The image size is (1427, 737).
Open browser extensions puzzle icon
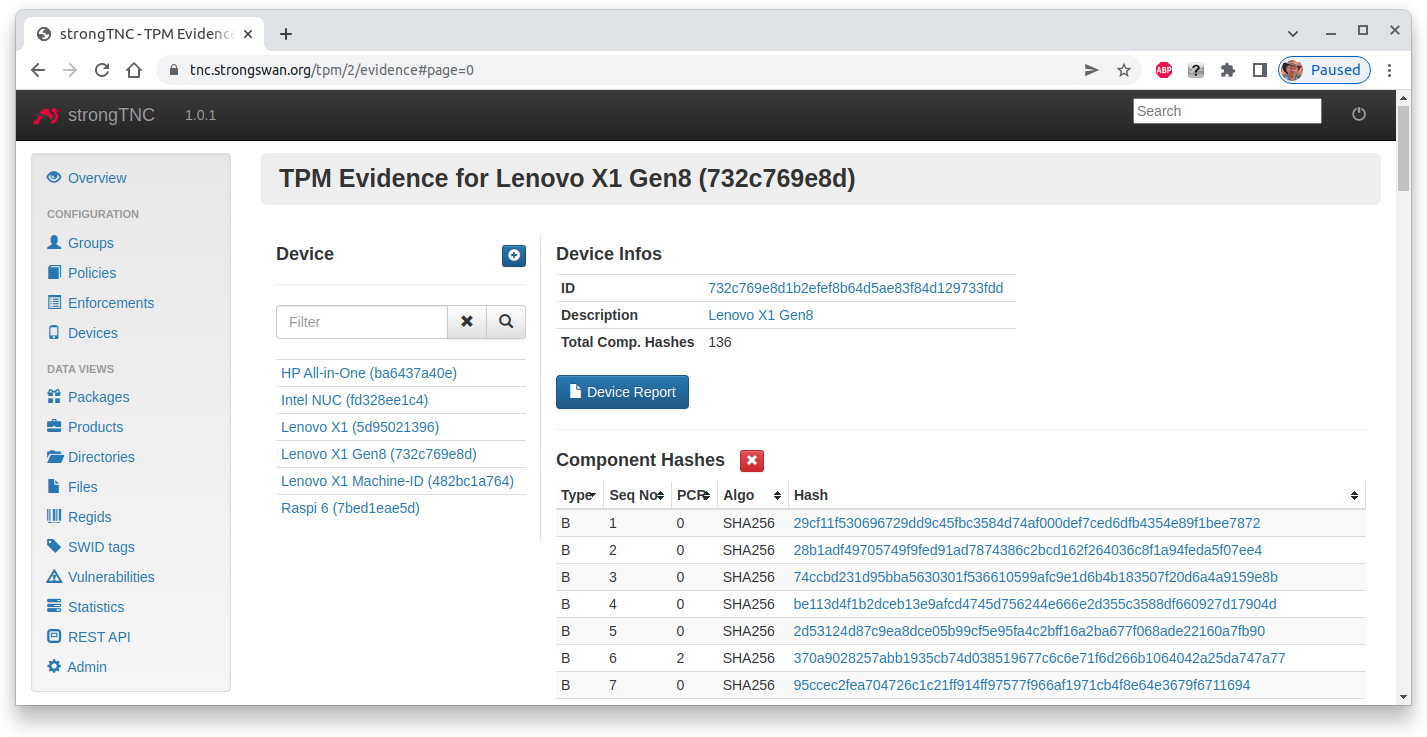tap(1228, 70)
